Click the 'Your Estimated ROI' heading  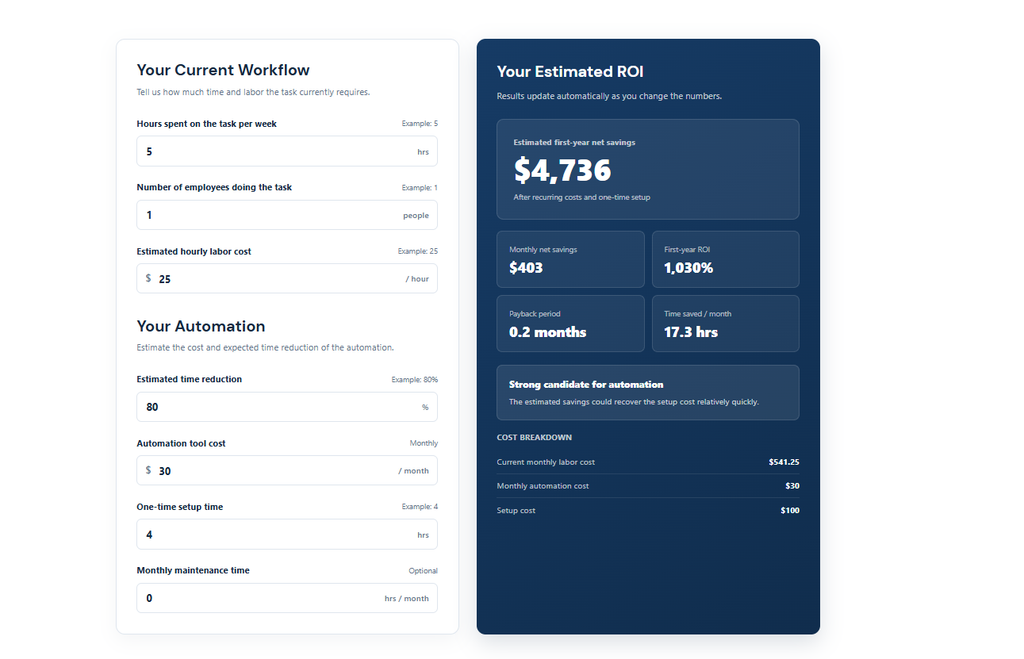pyautogui.click(x=570, y=71)
